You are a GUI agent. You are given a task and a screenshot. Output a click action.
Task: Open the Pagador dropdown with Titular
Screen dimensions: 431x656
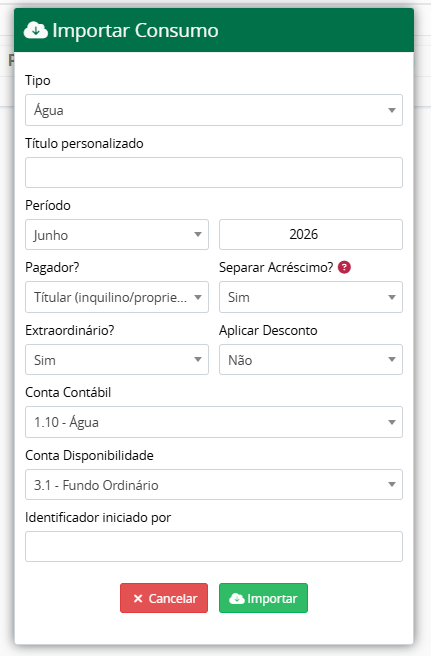(x=117, y=297)
